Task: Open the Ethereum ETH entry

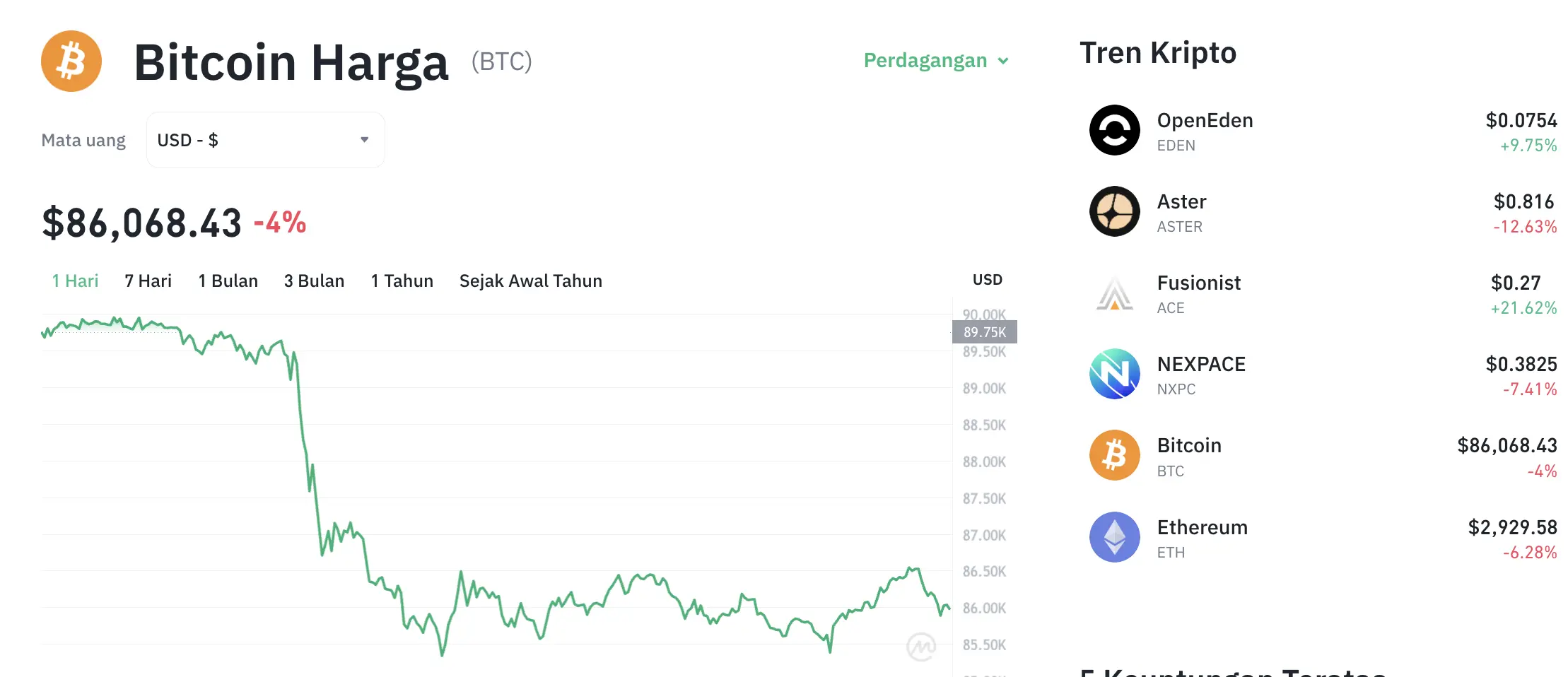Action: tap(1203, 536)
